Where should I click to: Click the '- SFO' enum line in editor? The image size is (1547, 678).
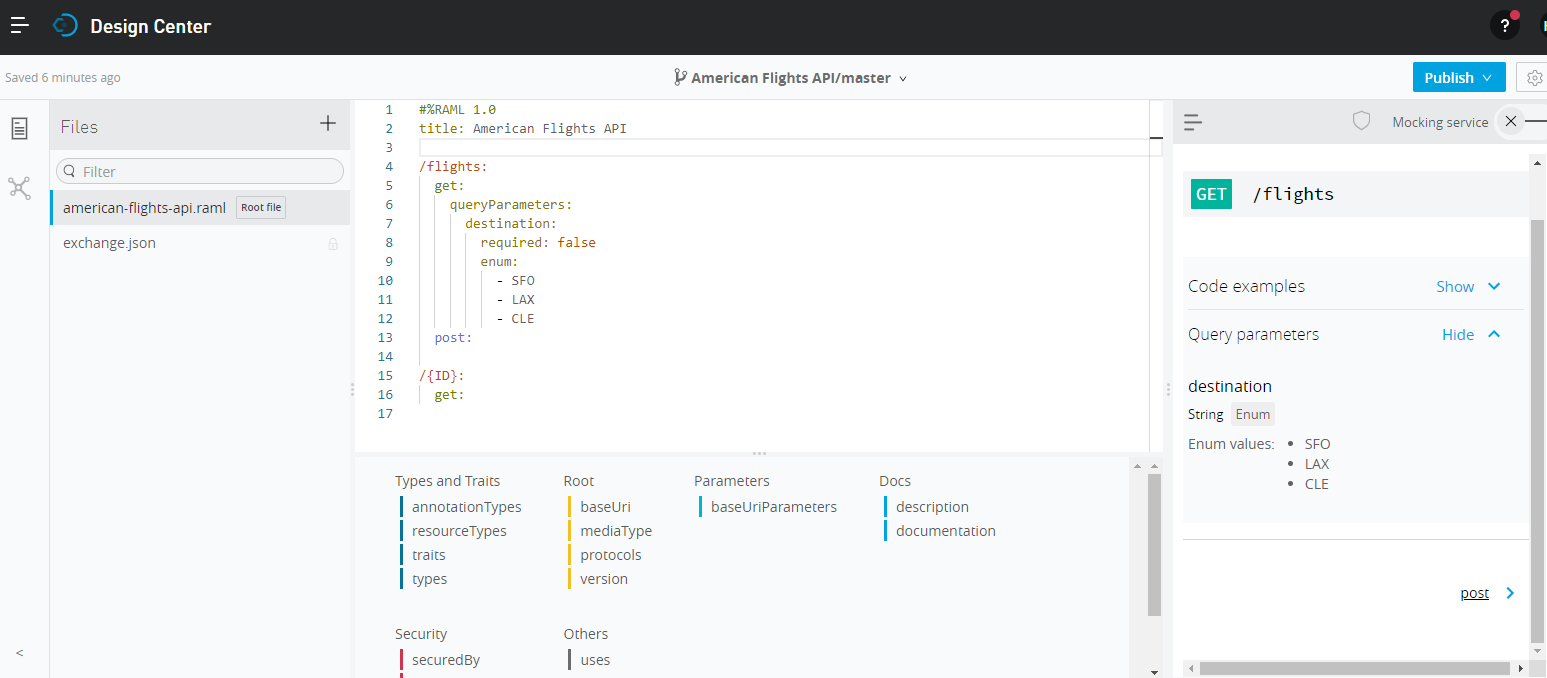(x=516, y=281)
